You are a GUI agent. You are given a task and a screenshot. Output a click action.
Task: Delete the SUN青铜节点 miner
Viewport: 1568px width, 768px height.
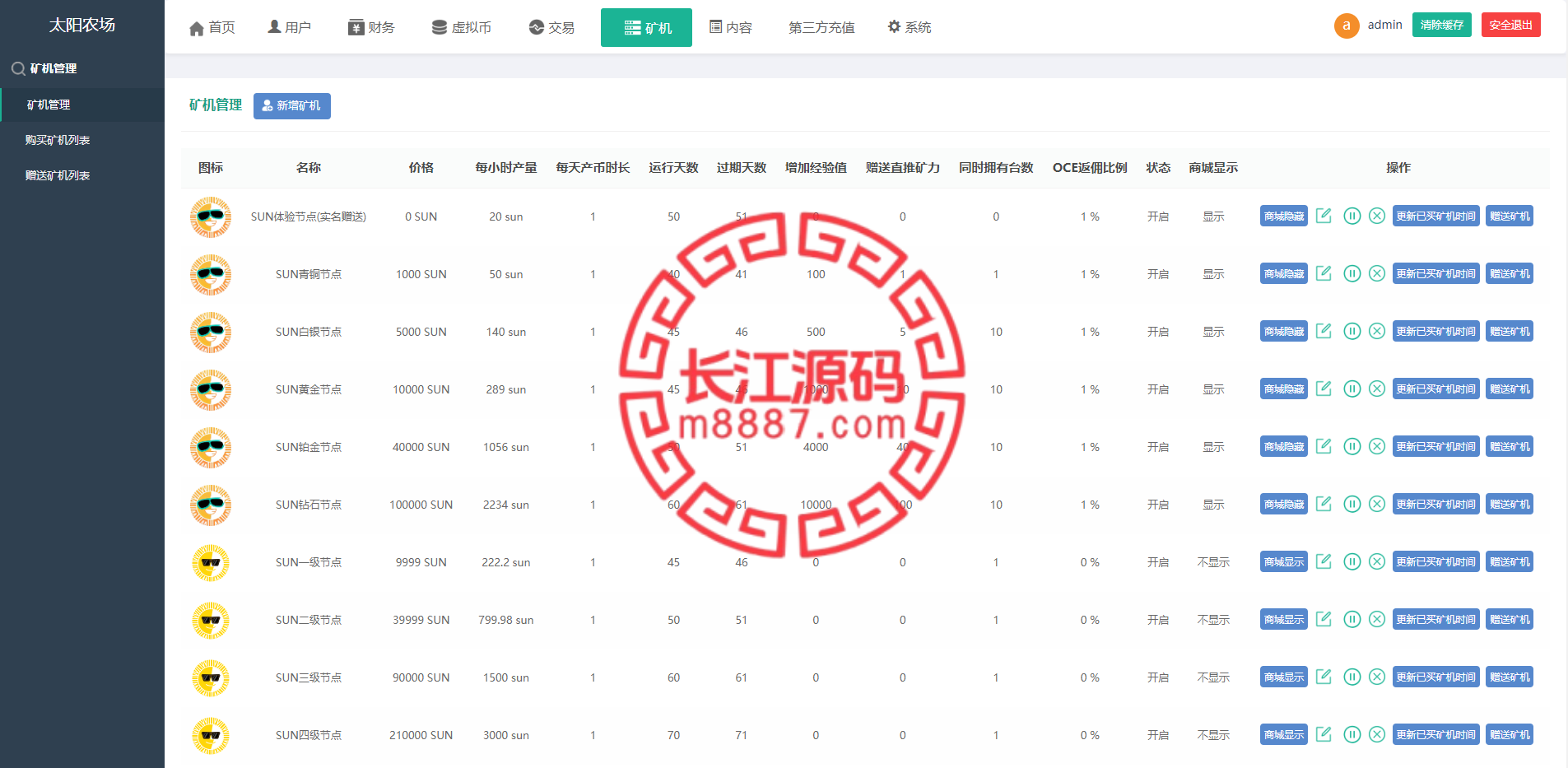pyautogui.click(x=1377, y=273)
